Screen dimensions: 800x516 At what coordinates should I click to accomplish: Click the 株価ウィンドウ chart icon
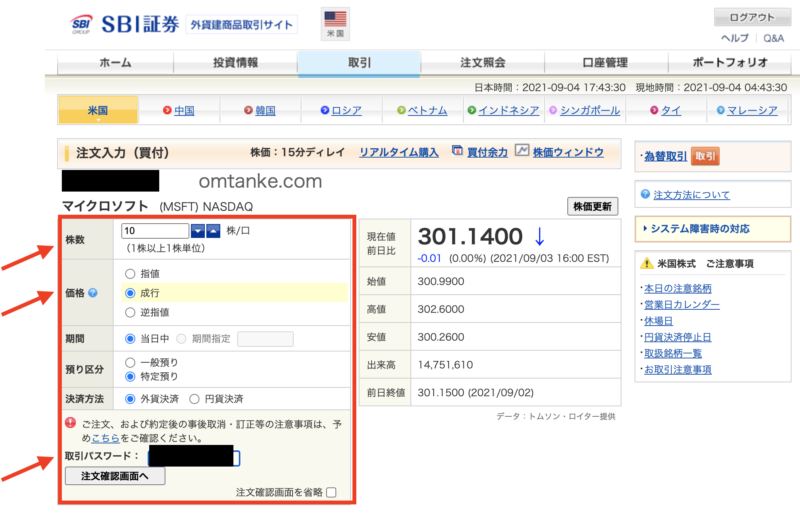(x=521, y=150)
